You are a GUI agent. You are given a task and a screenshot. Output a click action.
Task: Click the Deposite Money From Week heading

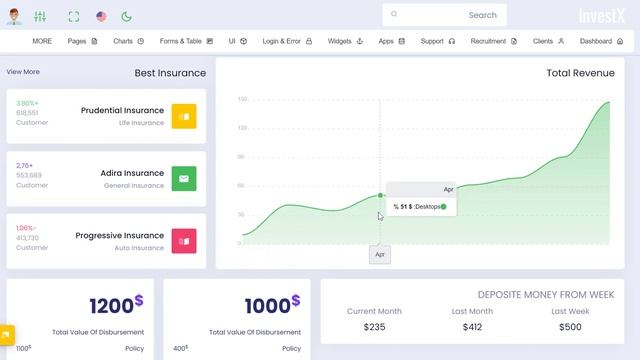pos(546,295)
